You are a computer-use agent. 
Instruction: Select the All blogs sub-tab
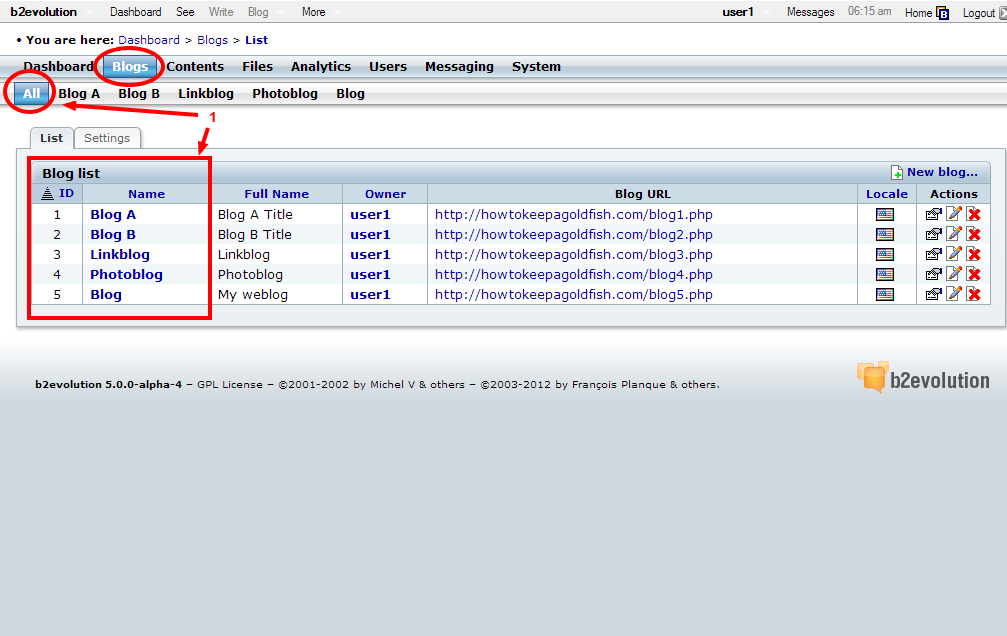(31, 93)
